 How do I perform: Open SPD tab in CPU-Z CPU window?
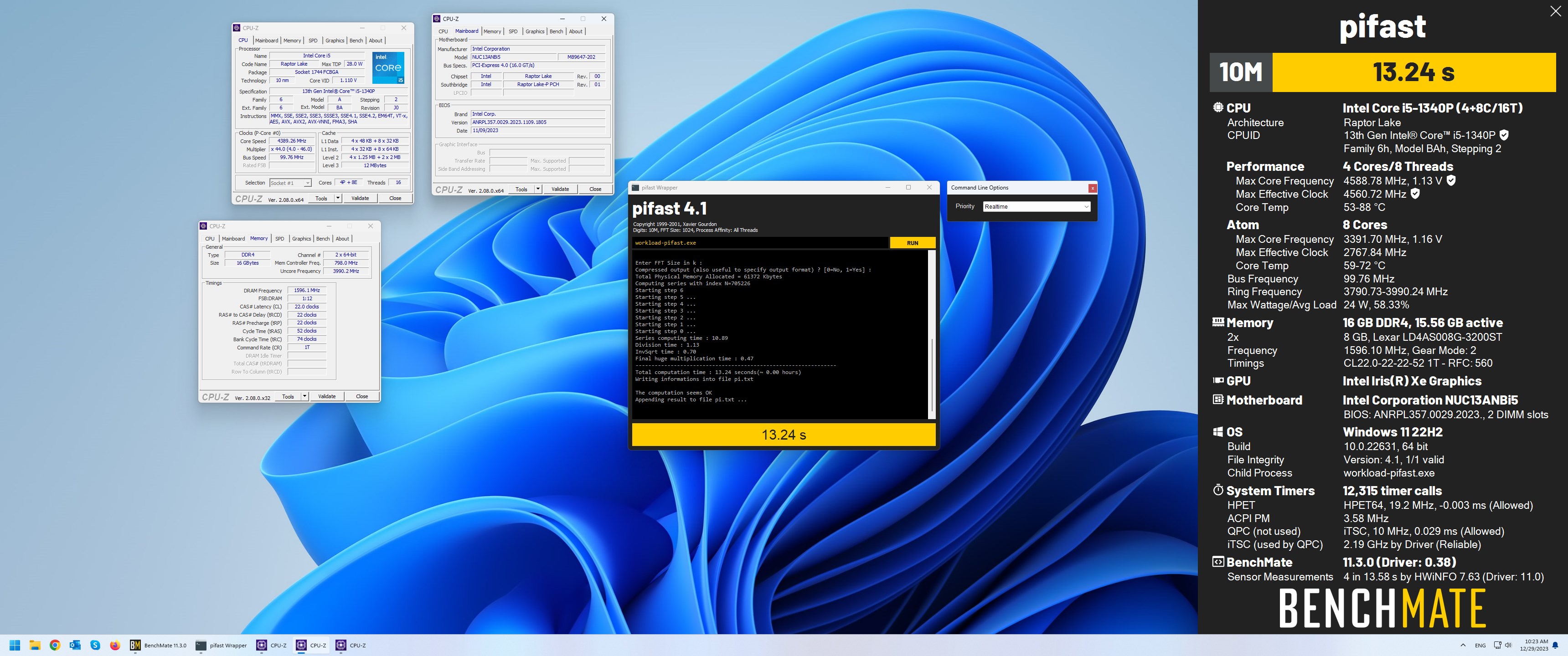click(x=313, y=40)
